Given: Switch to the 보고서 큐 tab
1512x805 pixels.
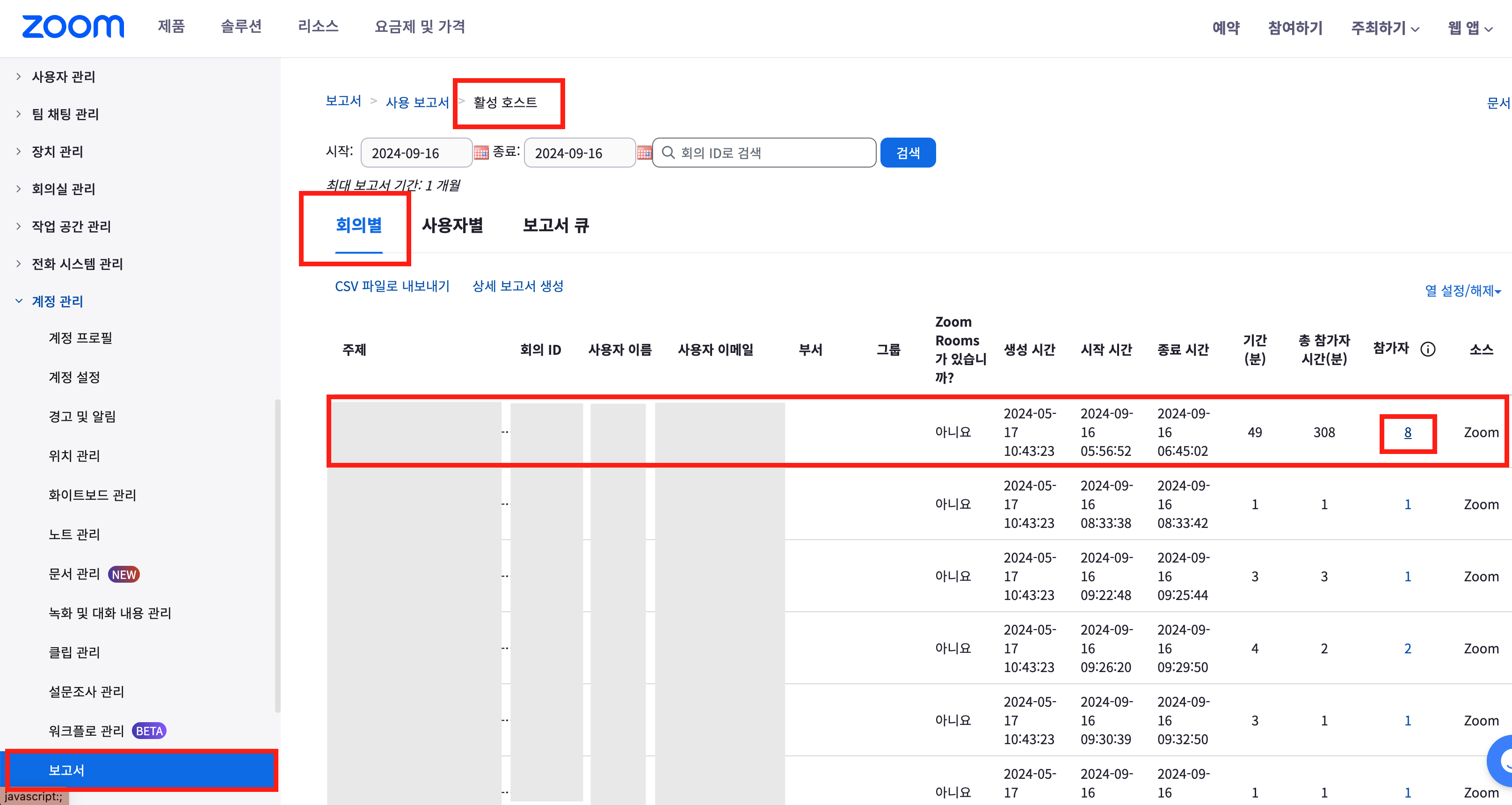Looking at the screenshot, I should point(555,225).
